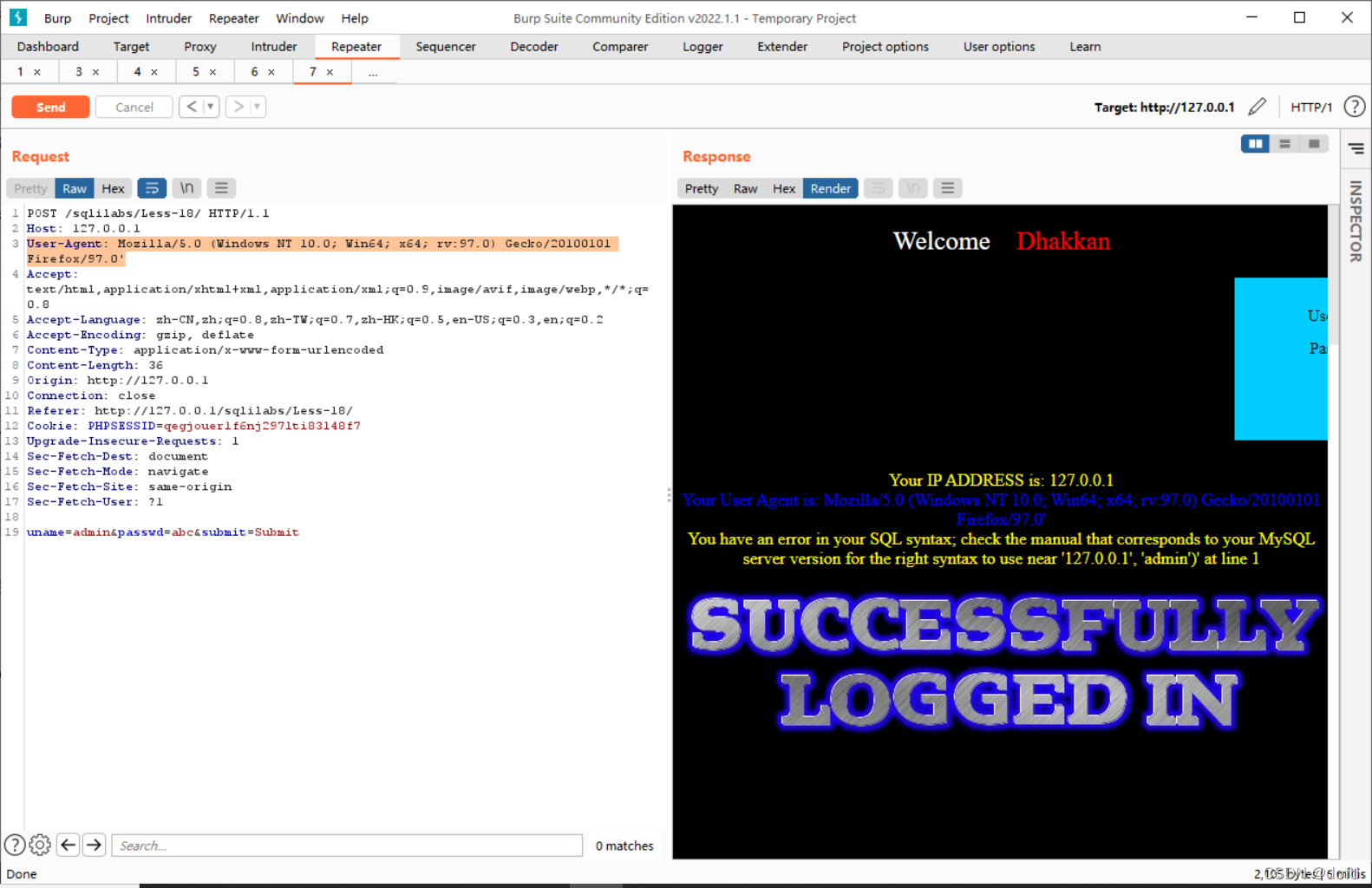Click the HTTP/1 protocol selector

click(x=1311, y=107)
